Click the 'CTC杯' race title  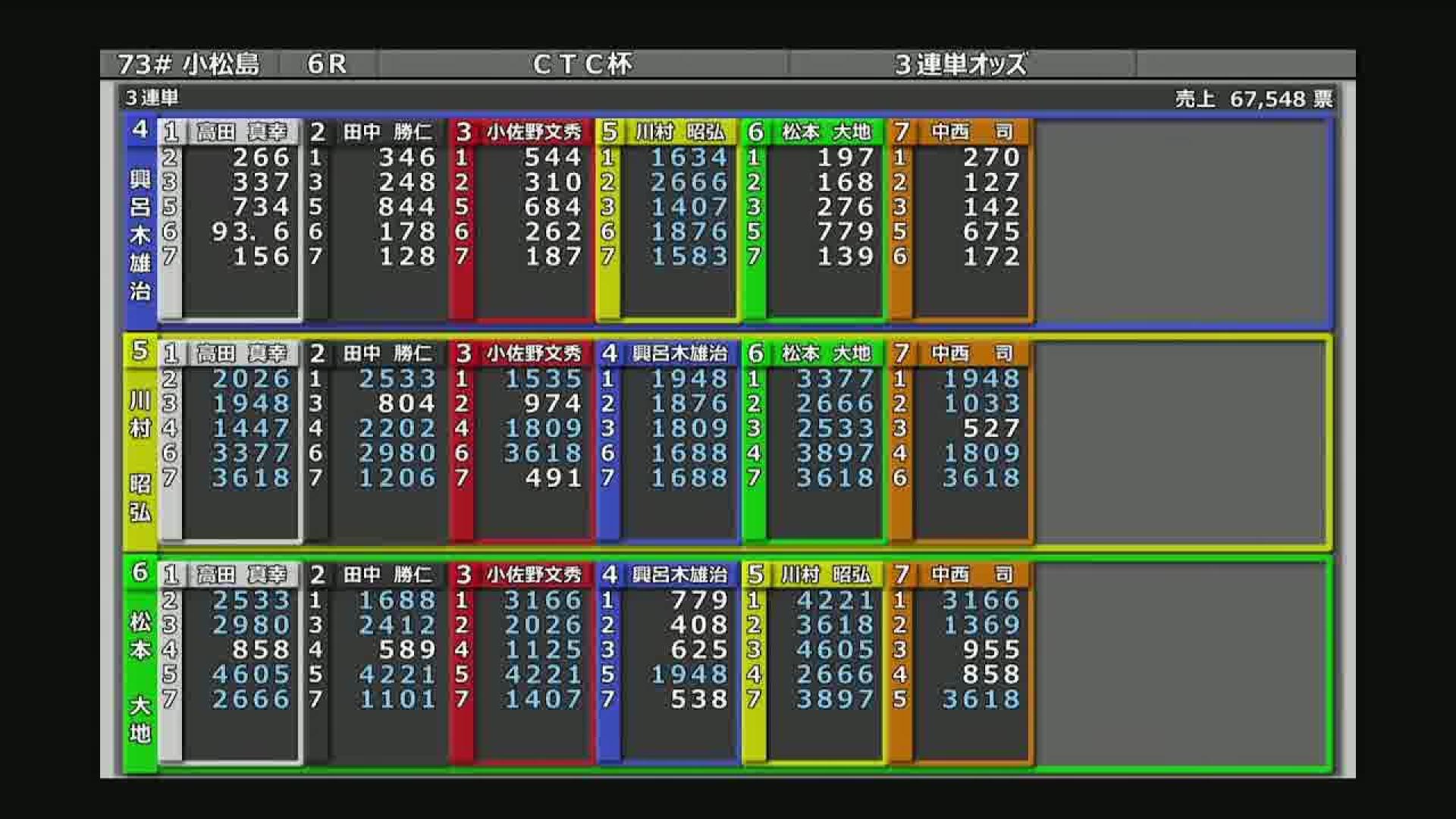coord(582,64)
